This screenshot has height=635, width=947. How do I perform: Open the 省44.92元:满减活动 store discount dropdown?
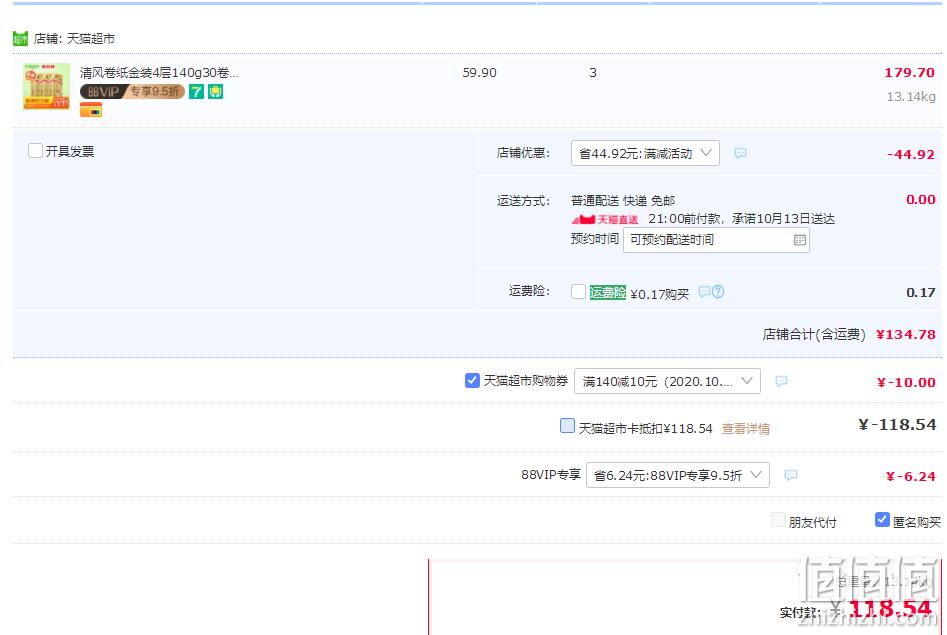(x=645, y=153)
